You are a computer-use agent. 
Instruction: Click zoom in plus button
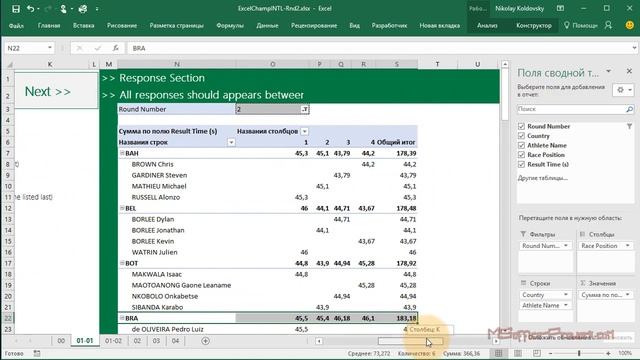[608, 353]
